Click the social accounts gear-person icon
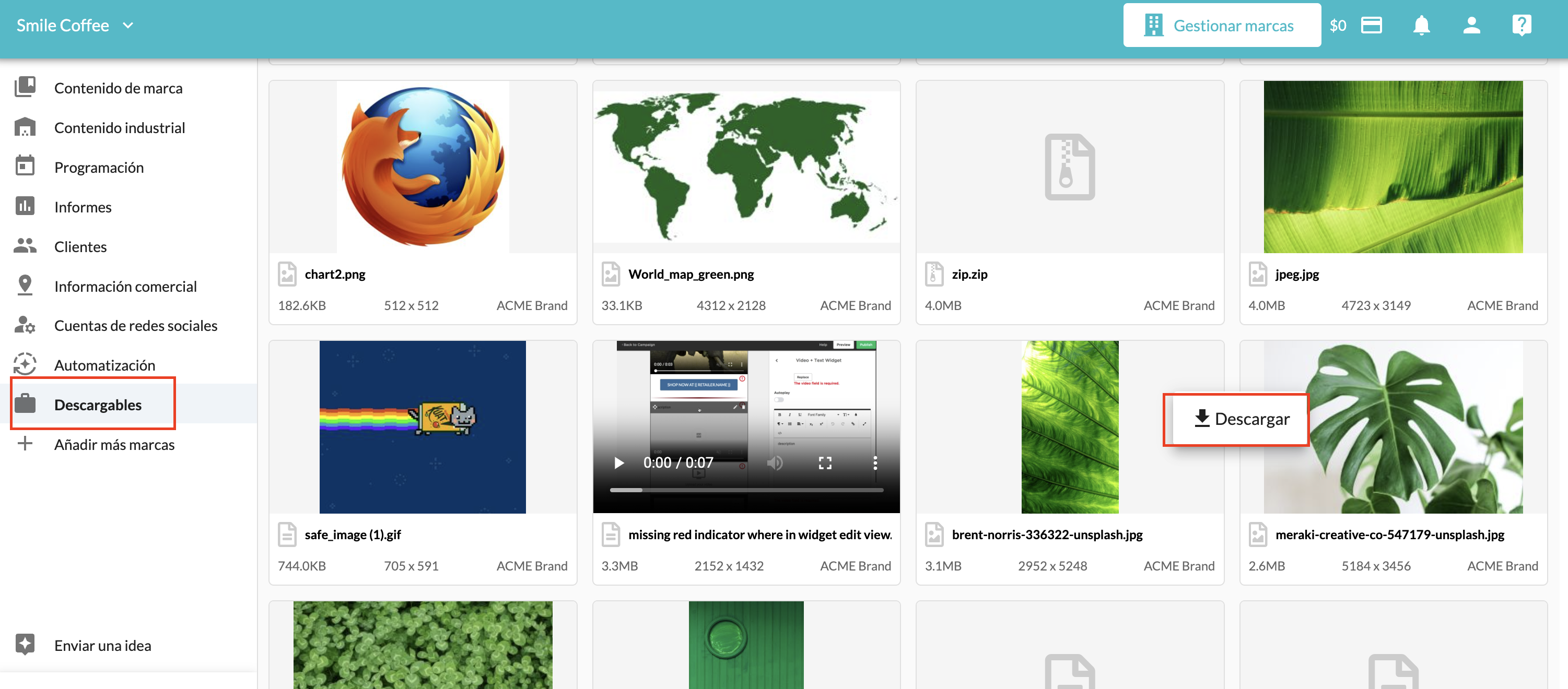This screenshot has height=689, width=1568. click(x=25, y=325)
